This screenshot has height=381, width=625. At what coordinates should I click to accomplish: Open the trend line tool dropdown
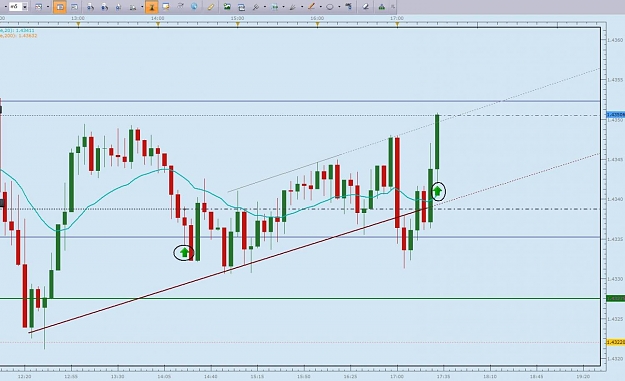click(x=320, y=7)
